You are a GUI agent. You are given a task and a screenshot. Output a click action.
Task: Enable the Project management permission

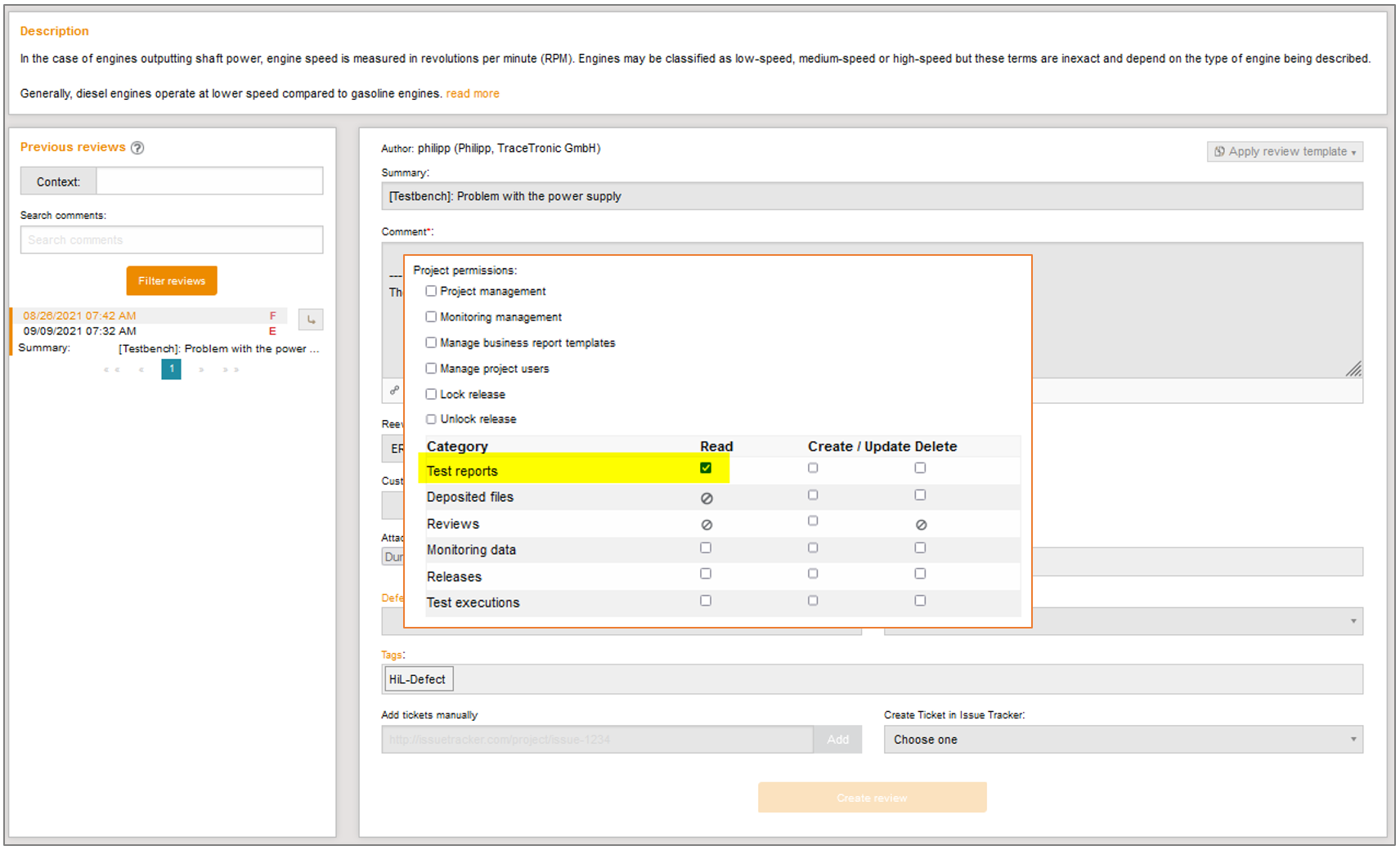[x=431, y=291]
